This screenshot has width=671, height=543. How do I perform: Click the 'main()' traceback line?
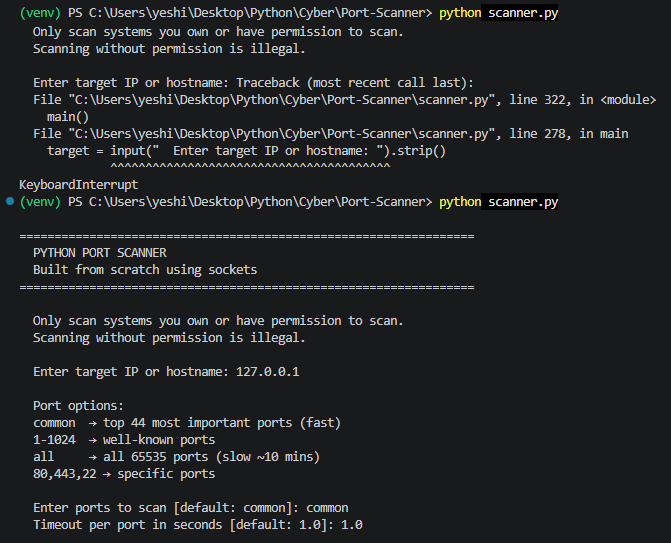pos(68,117)
